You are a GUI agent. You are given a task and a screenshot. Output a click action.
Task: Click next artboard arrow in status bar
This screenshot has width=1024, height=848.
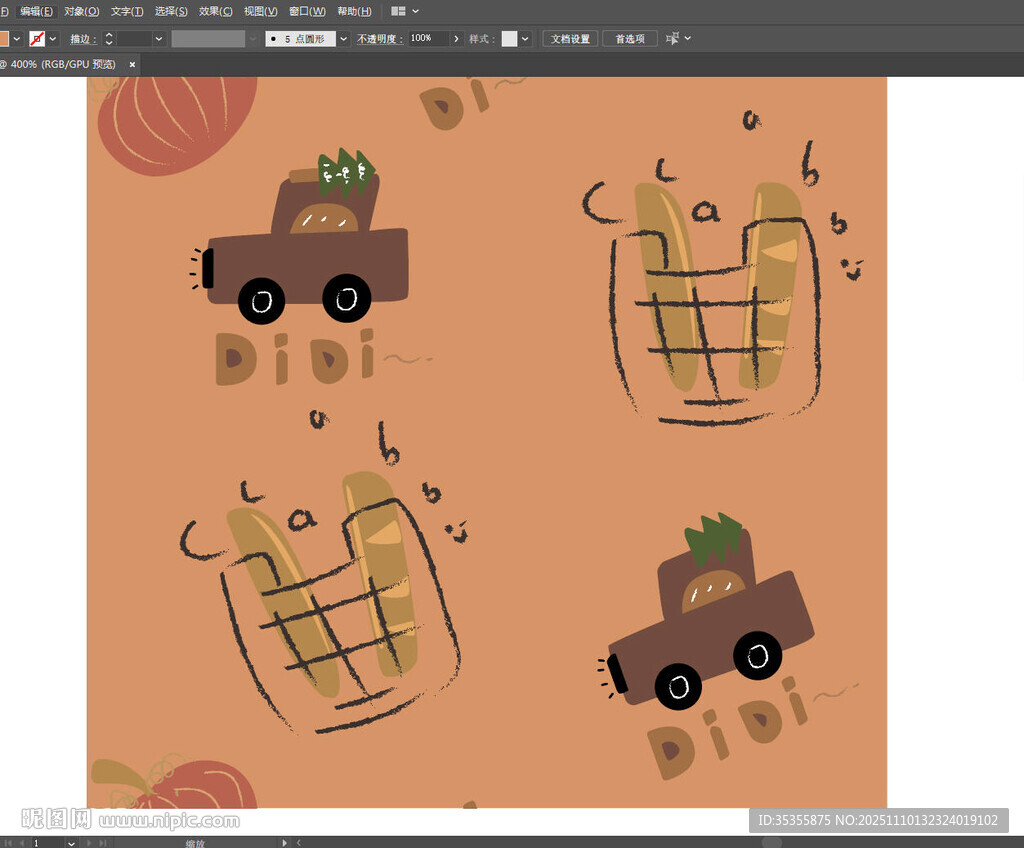click(91, 843)
